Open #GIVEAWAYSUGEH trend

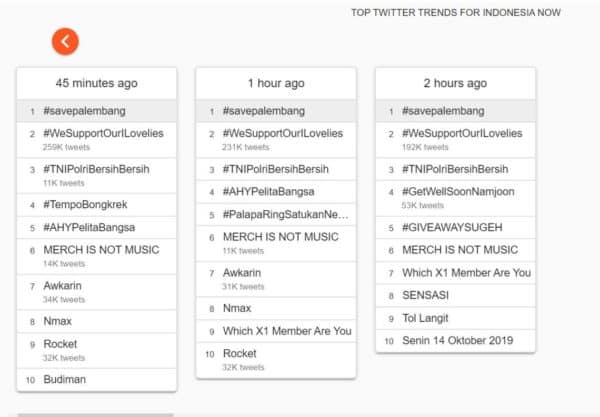click(x=452, y=227)
